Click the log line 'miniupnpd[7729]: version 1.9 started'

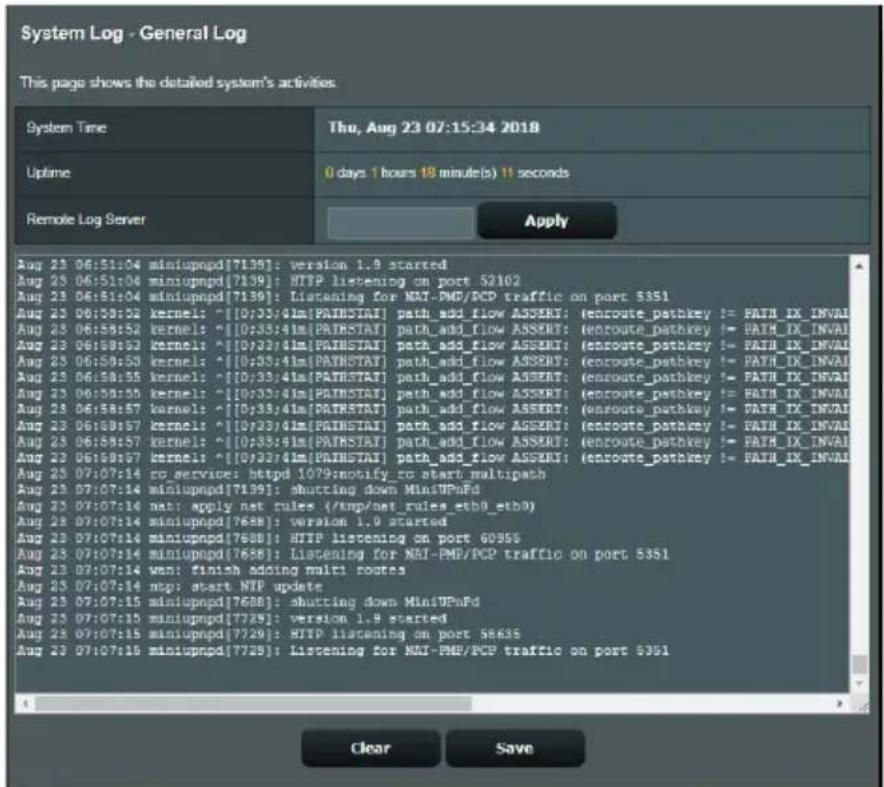coord(232,618)
